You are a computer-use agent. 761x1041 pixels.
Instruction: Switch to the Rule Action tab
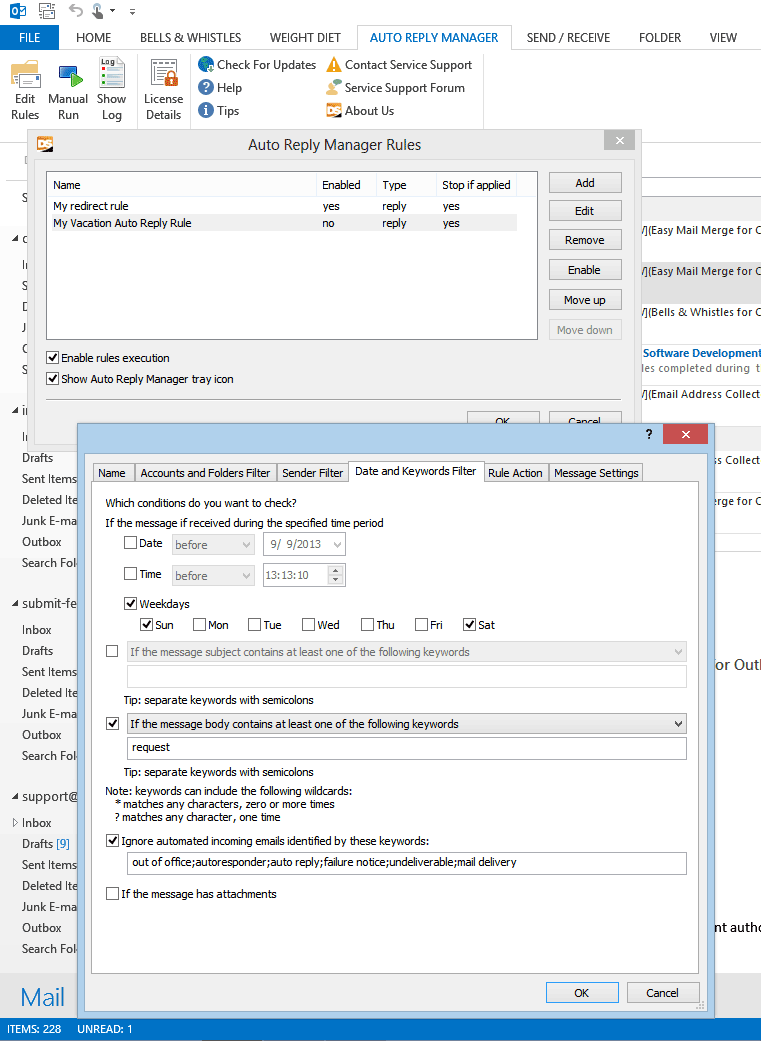[515, 473]
